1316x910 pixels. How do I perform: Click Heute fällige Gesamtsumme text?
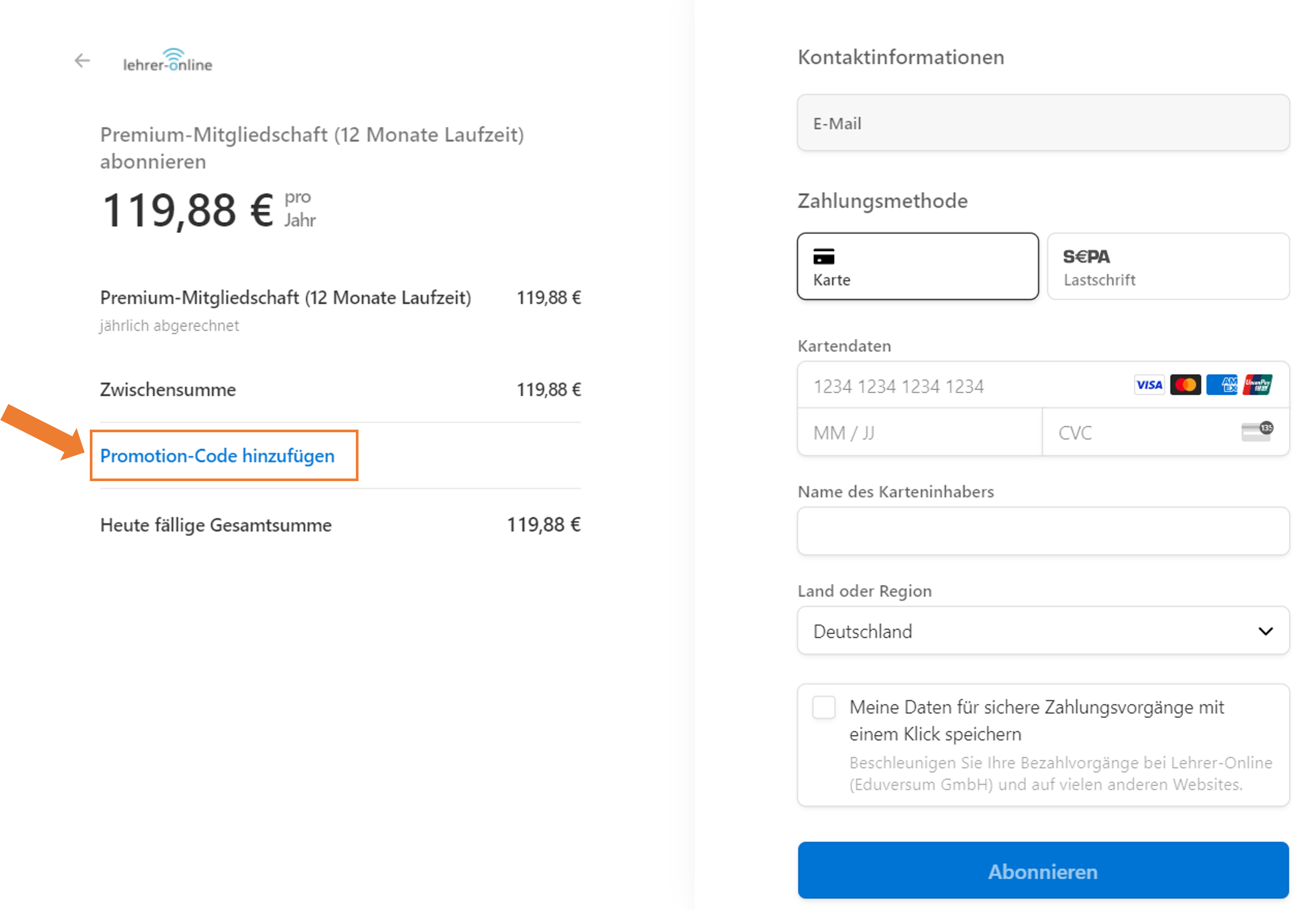(x=216, y=525)
